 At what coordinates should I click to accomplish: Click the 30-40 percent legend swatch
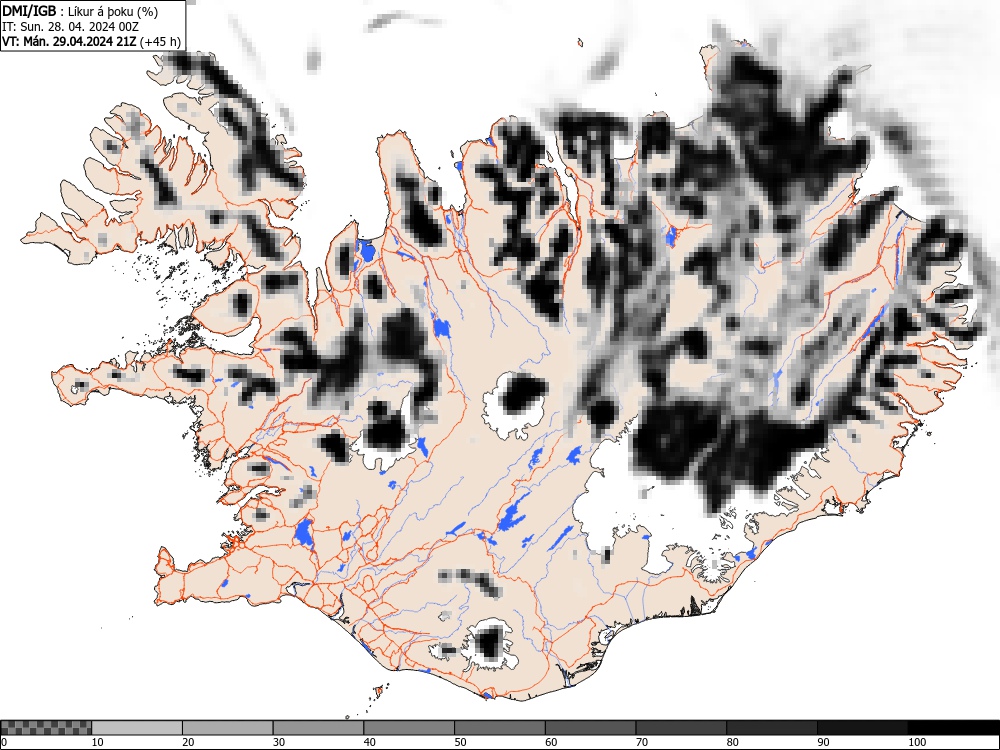318,728
